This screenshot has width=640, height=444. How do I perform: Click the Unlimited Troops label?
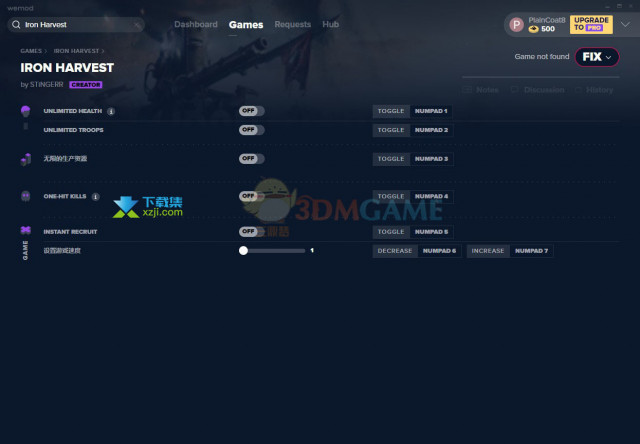(x=73, y=130)
